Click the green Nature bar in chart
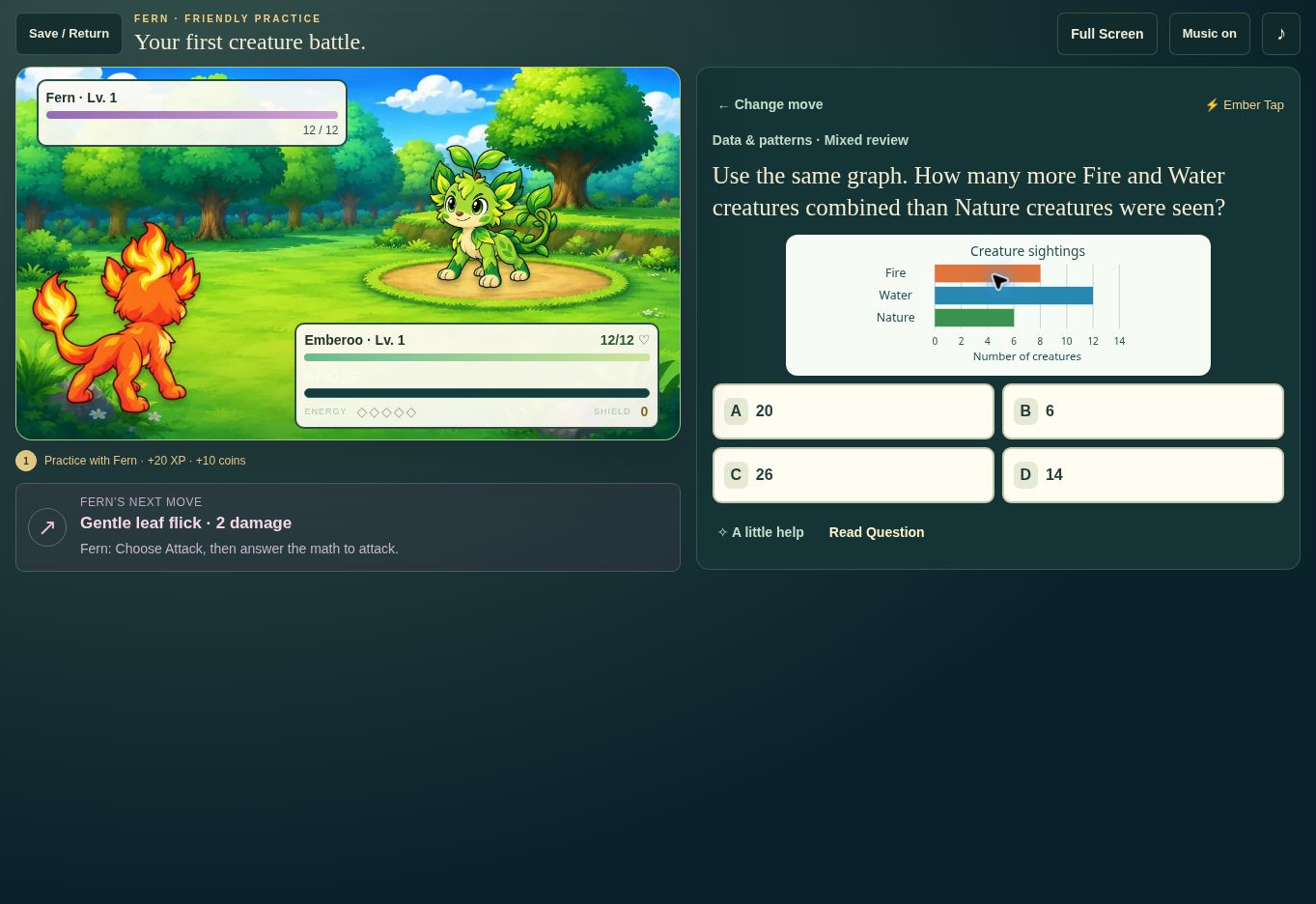Viewport: 1316px width, 904px height. (974, 318)
